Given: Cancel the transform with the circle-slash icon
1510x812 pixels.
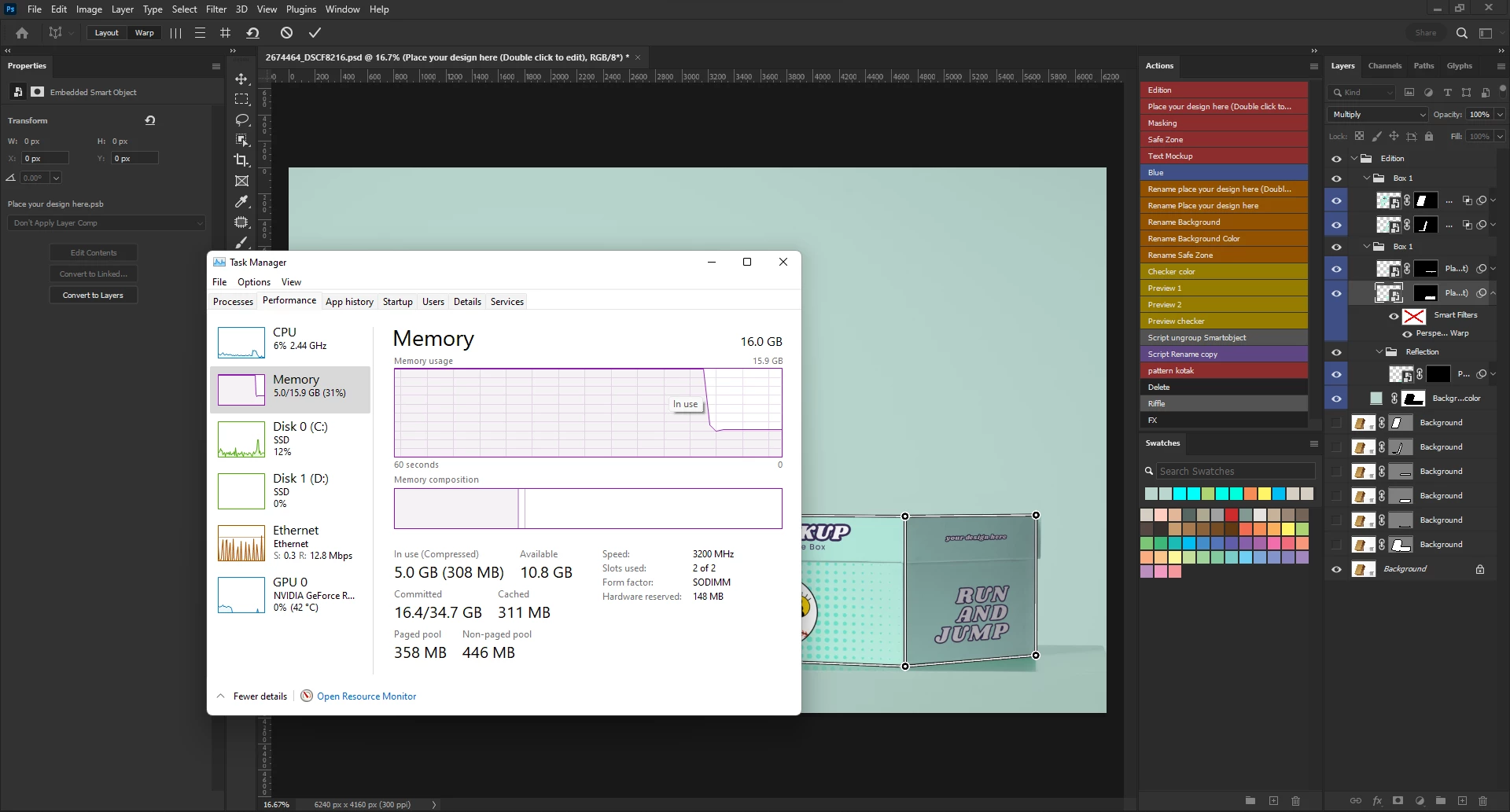Looking at the screenshot, I should pyautogui.click(x=286, y=33).
